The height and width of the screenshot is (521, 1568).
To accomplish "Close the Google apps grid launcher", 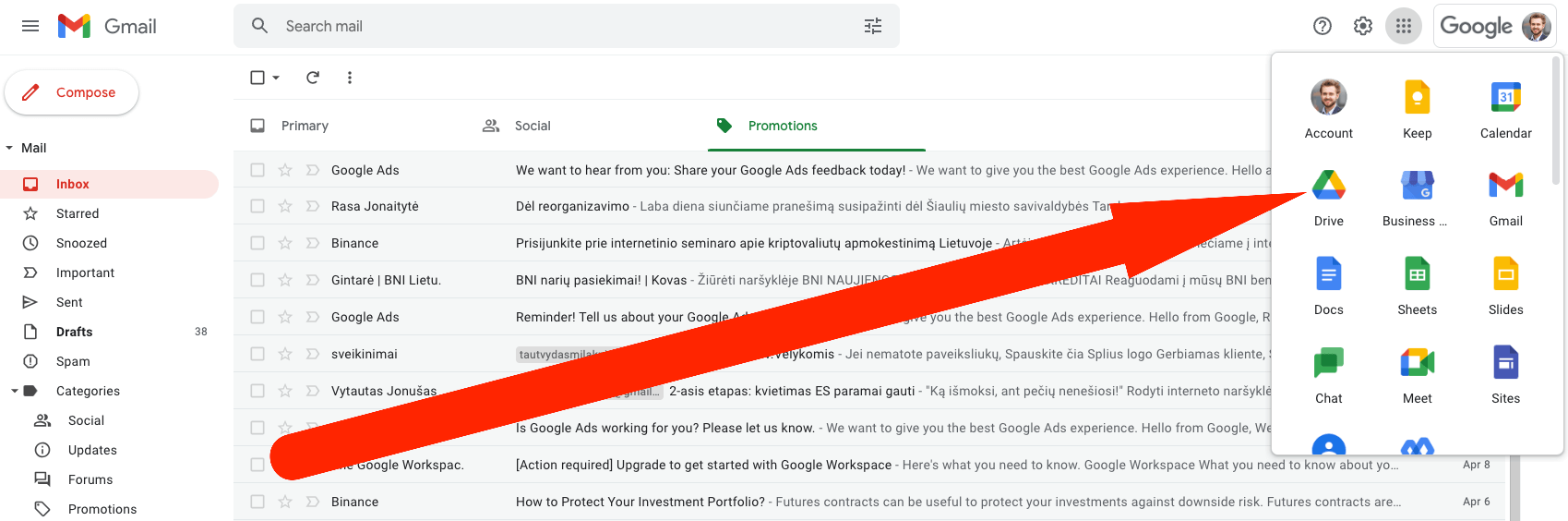I will pyautogui.click(x=1403, y=26).
